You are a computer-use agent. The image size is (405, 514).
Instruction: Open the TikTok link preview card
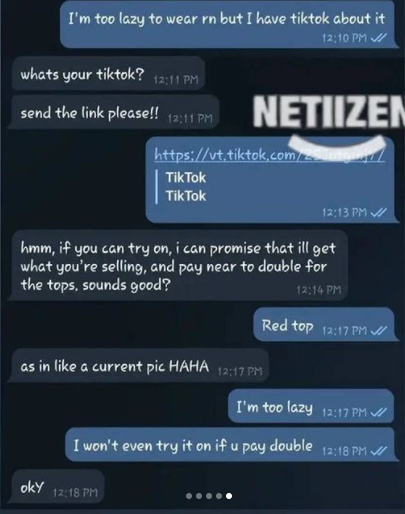[187, 186]
